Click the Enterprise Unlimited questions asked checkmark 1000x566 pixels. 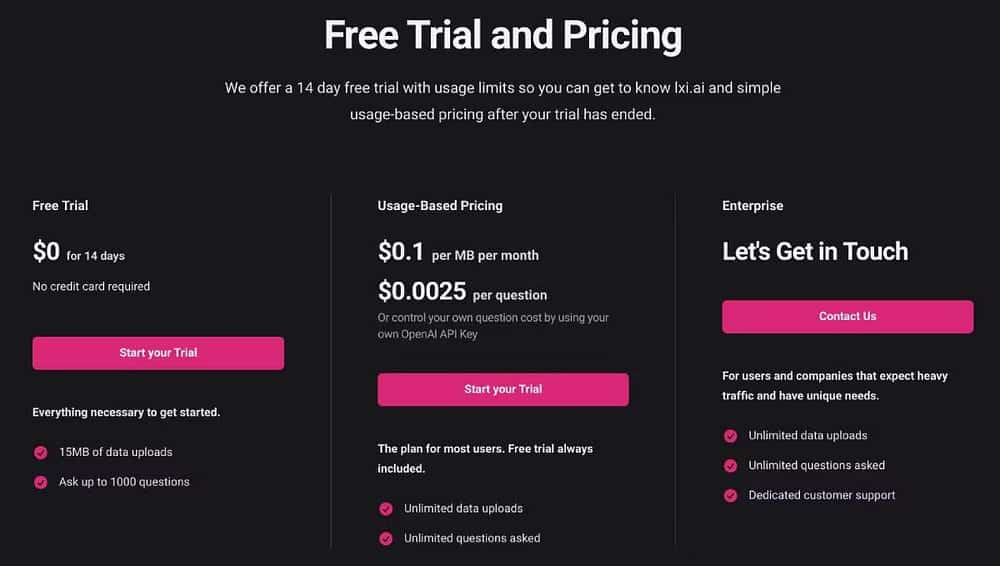click(730, 466)
